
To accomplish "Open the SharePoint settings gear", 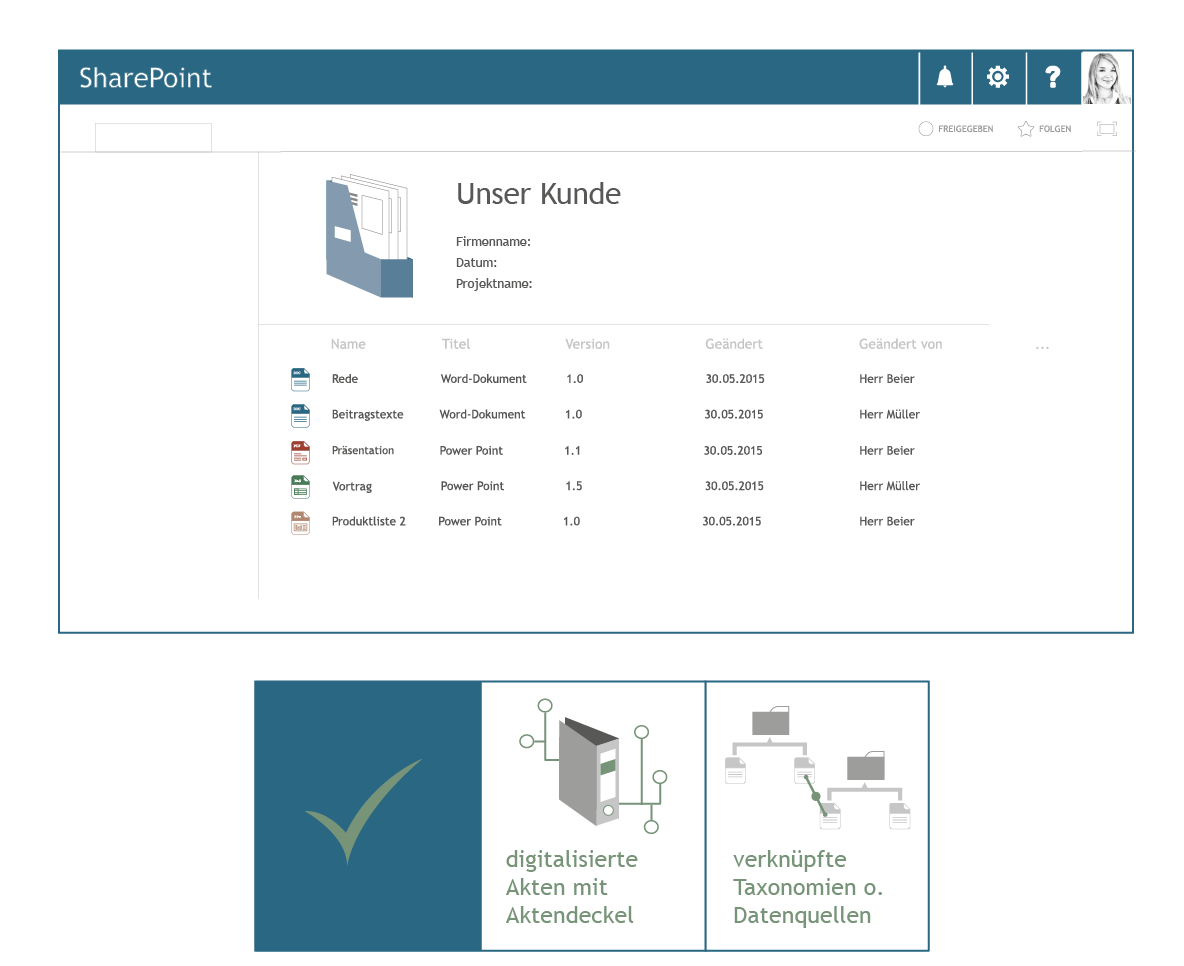I will pos(998,76).
